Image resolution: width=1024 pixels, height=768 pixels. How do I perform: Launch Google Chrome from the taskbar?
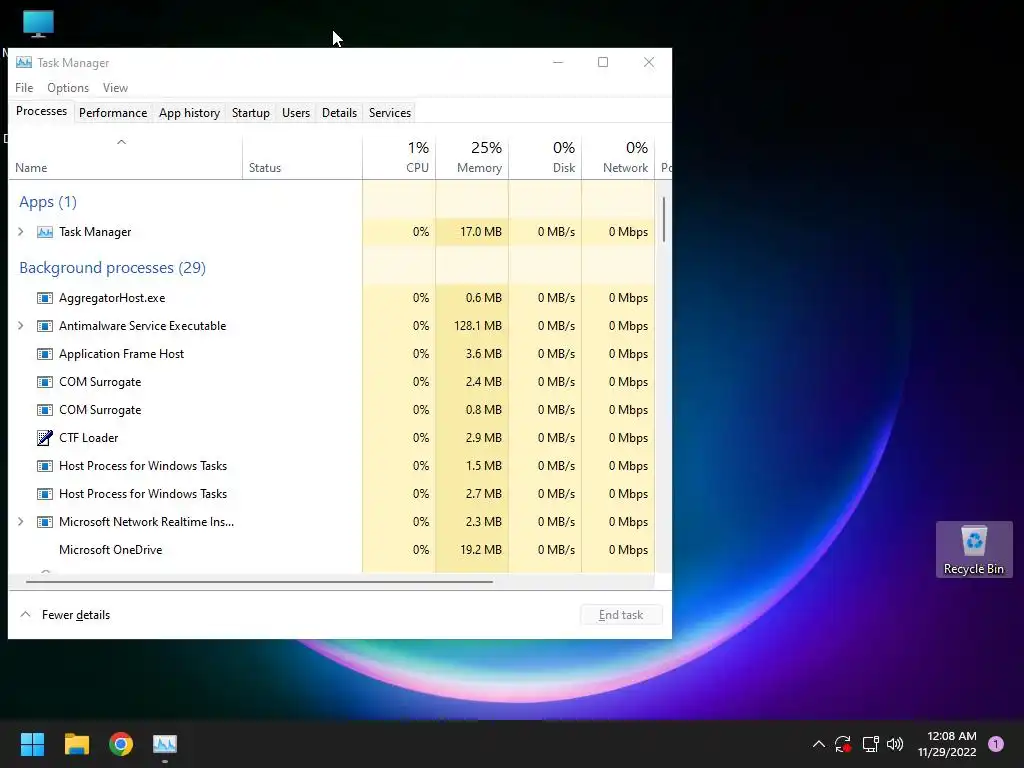pyautogui.click(x=121, y=744)
